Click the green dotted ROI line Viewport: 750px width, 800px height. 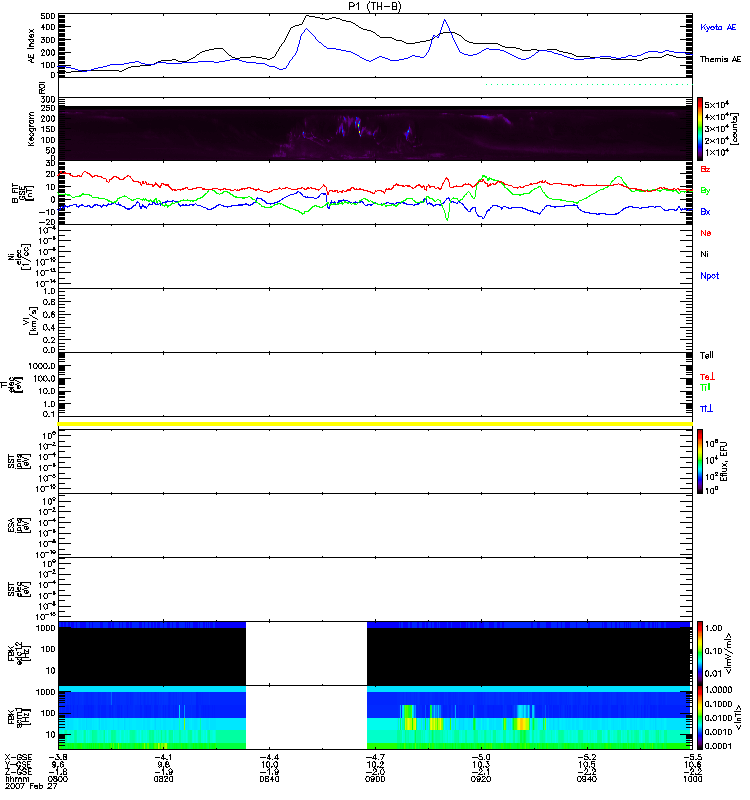point(588,85)
